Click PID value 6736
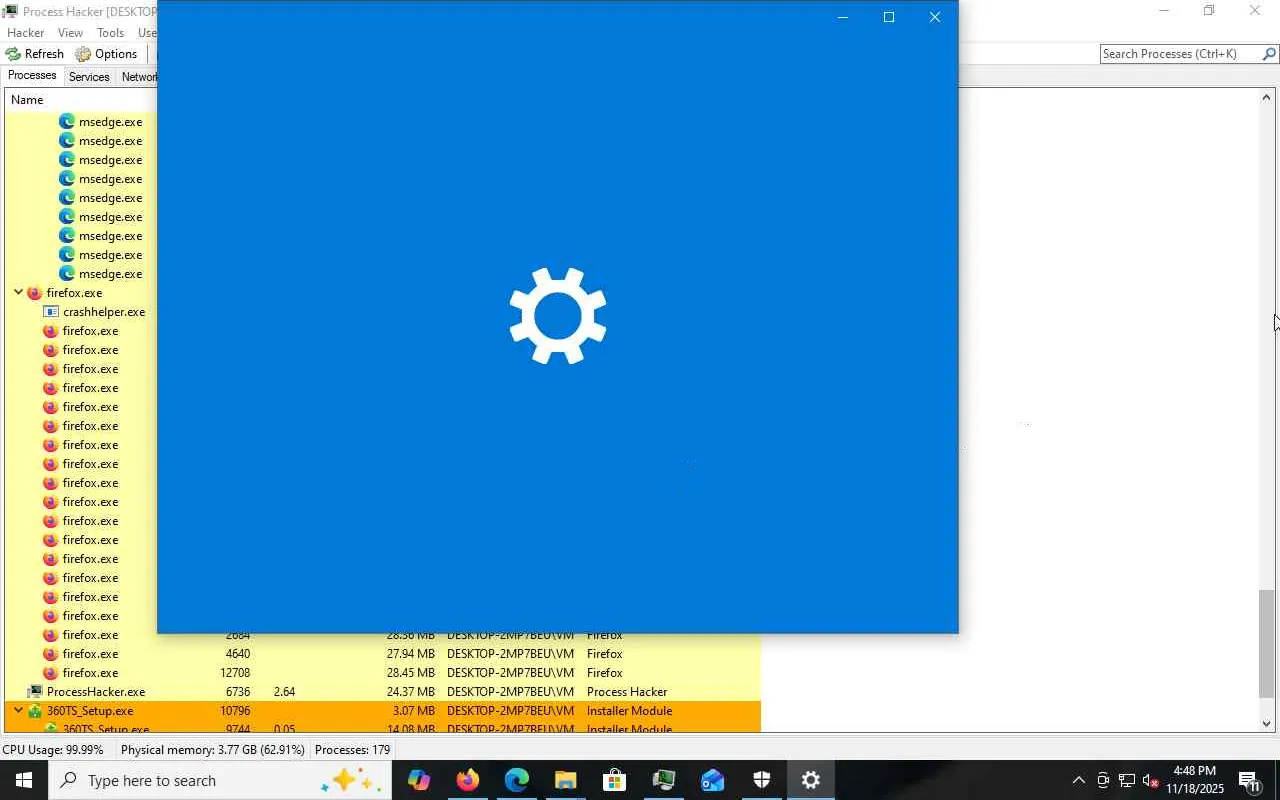This screenshot has height=800, width=1280. coord(236,692)
